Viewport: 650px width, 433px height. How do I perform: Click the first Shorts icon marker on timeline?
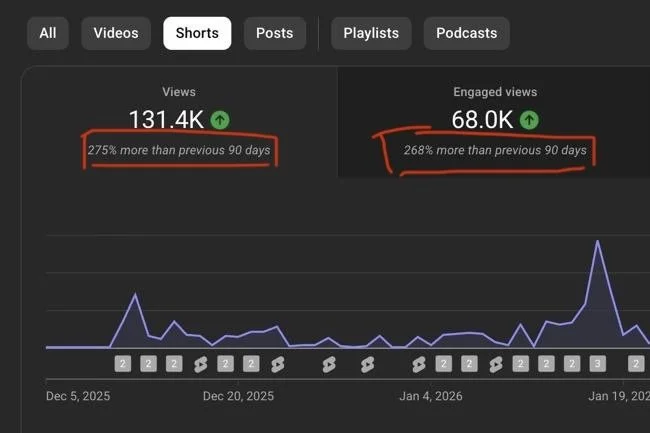200,365
